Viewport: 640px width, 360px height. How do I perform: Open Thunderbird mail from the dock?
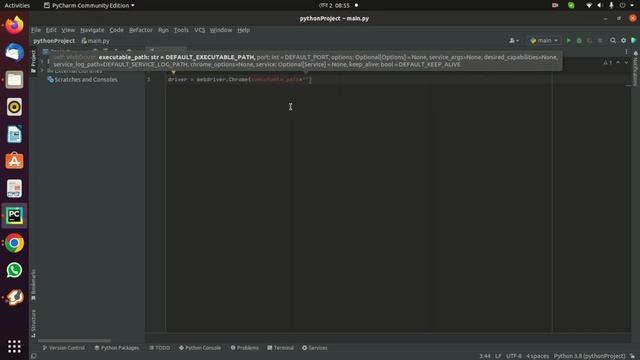(14, 52)
